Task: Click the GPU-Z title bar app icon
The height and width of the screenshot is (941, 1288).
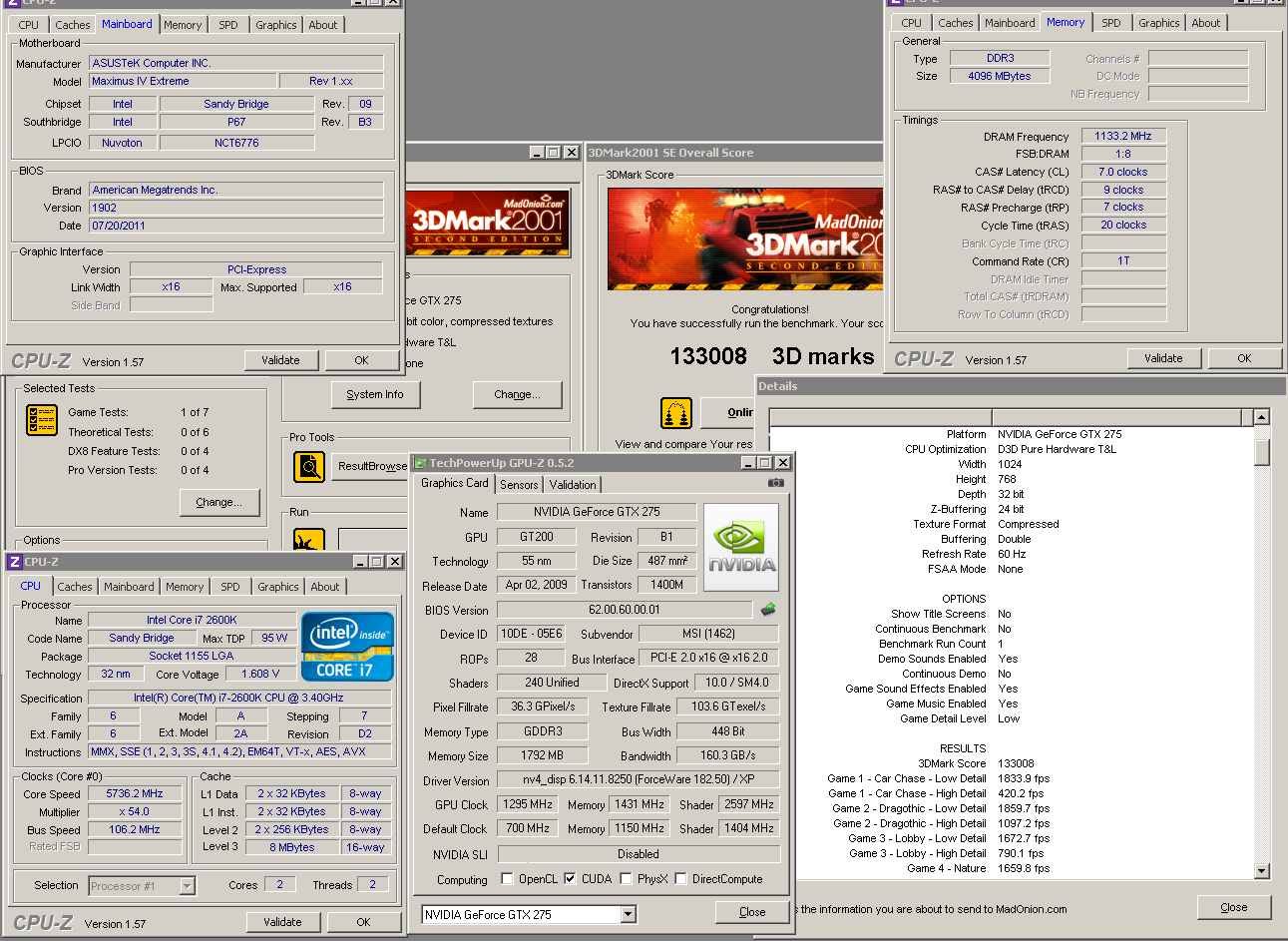Action: pos(419,463)
